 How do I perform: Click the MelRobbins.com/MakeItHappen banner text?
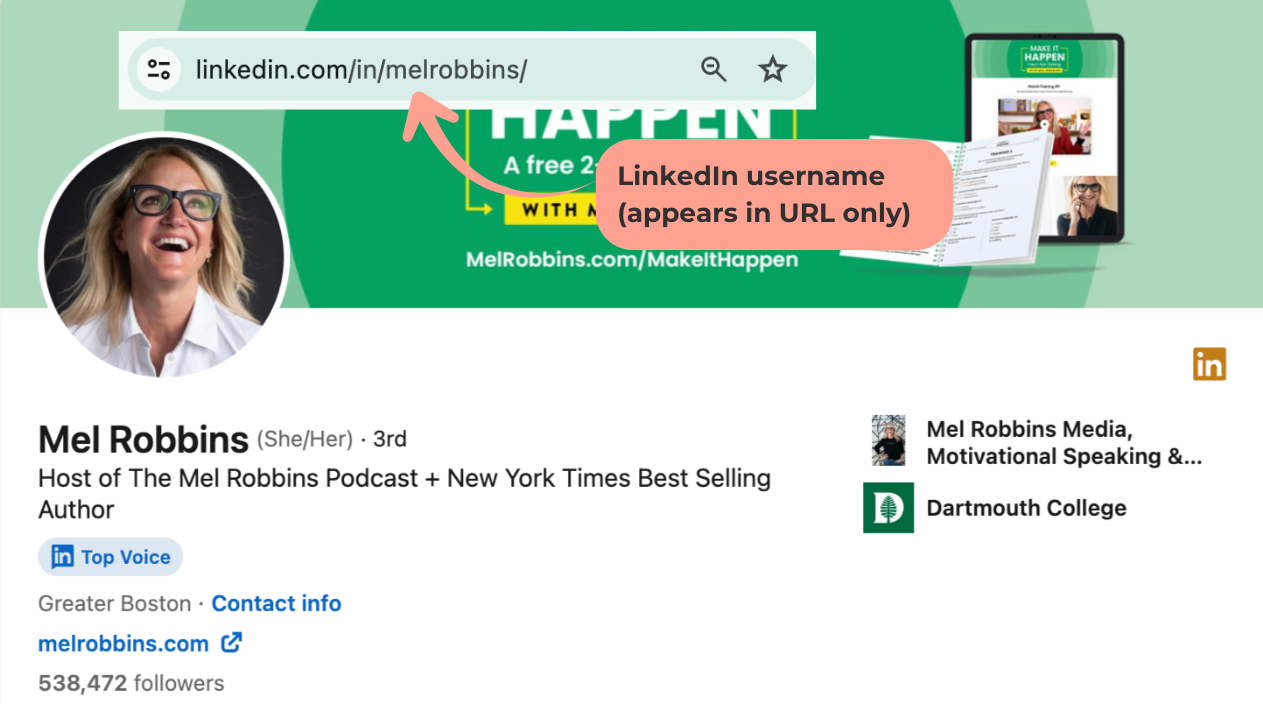coord(632,260)
